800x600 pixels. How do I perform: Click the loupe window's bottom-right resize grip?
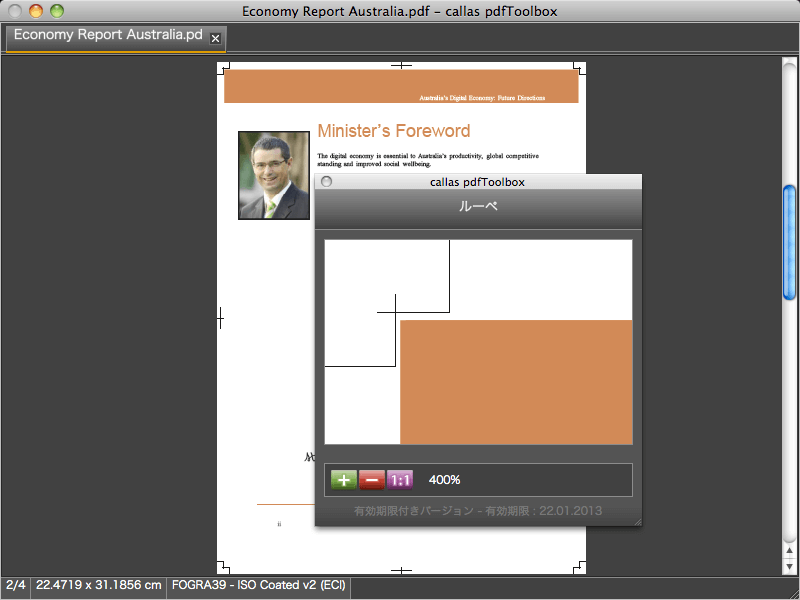(637, 521)
